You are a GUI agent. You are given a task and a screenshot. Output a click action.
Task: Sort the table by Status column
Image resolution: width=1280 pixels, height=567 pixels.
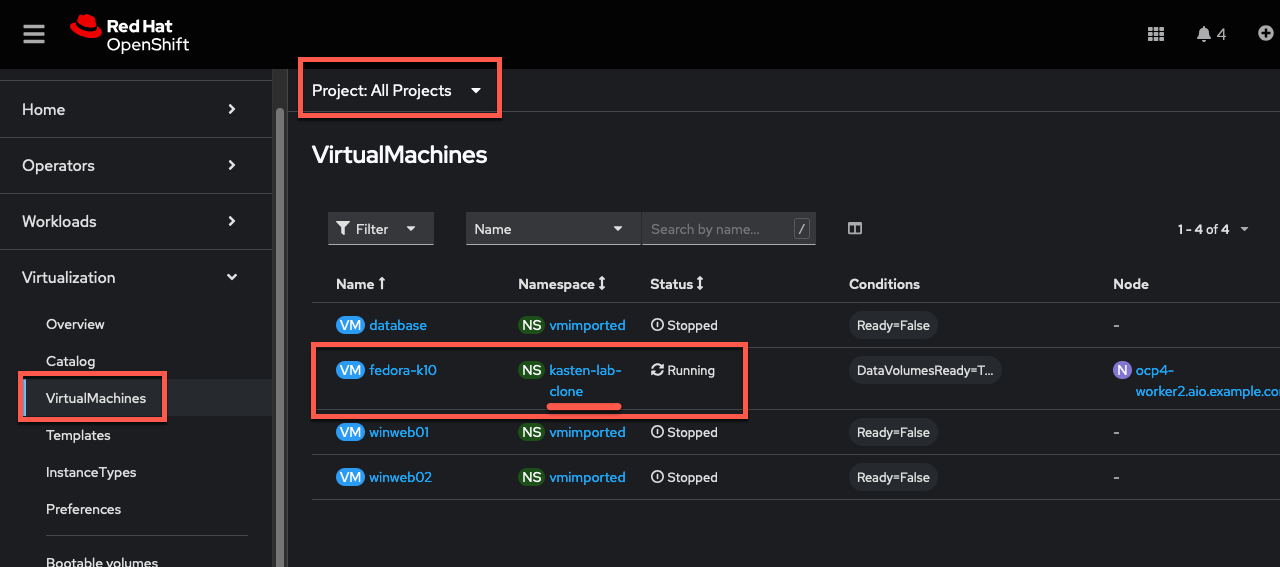click(677, 284)
